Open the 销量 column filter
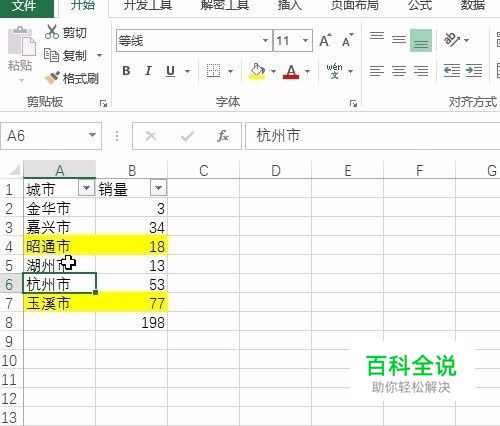Viewport: 500px width, 426px height. (x=158, y=188)
